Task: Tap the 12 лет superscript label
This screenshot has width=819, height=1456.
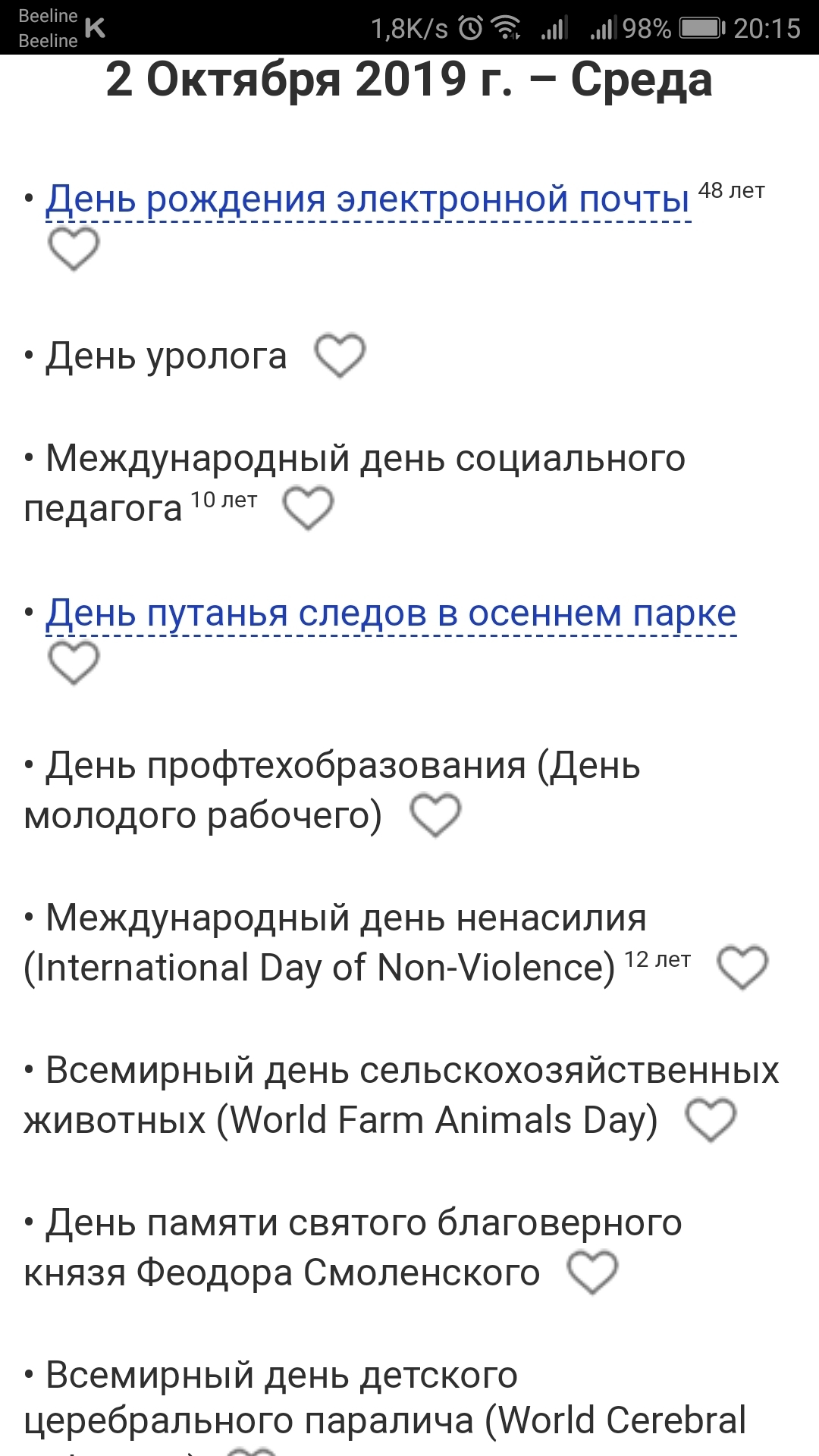Action: [x=657, y=959]
